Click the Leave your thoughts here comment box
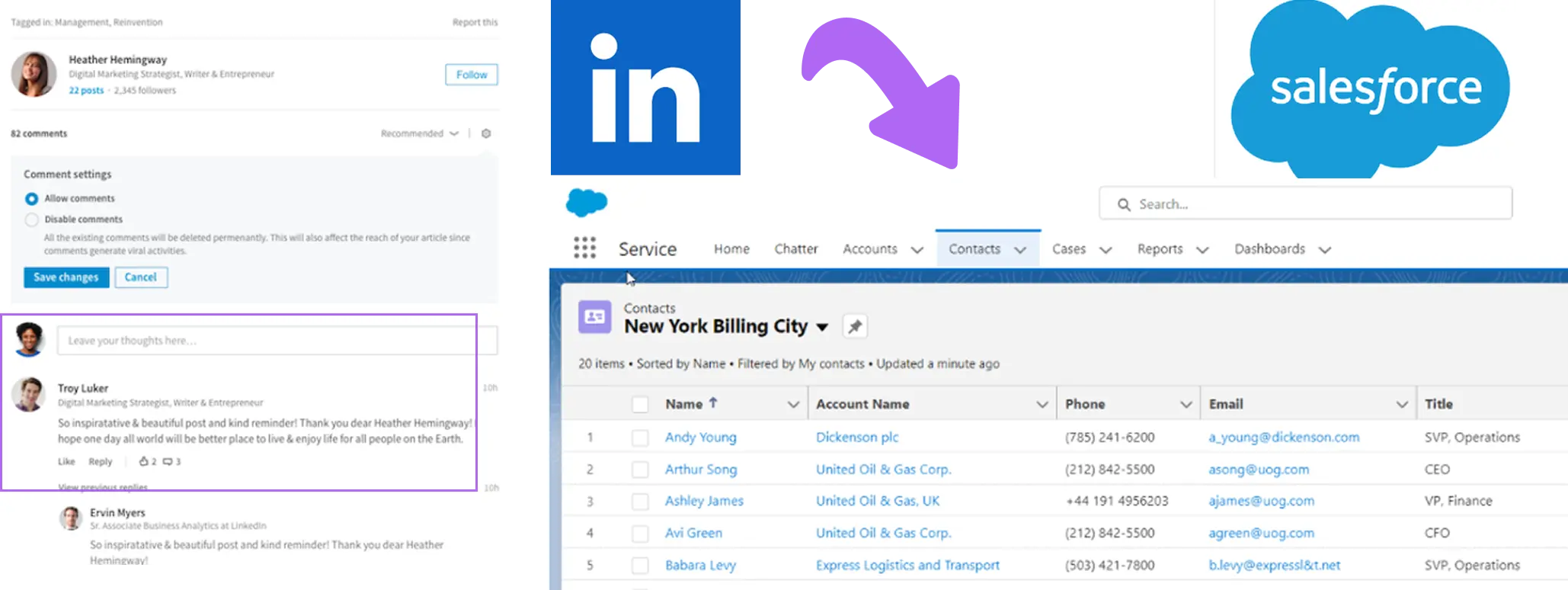 point(277,340)
